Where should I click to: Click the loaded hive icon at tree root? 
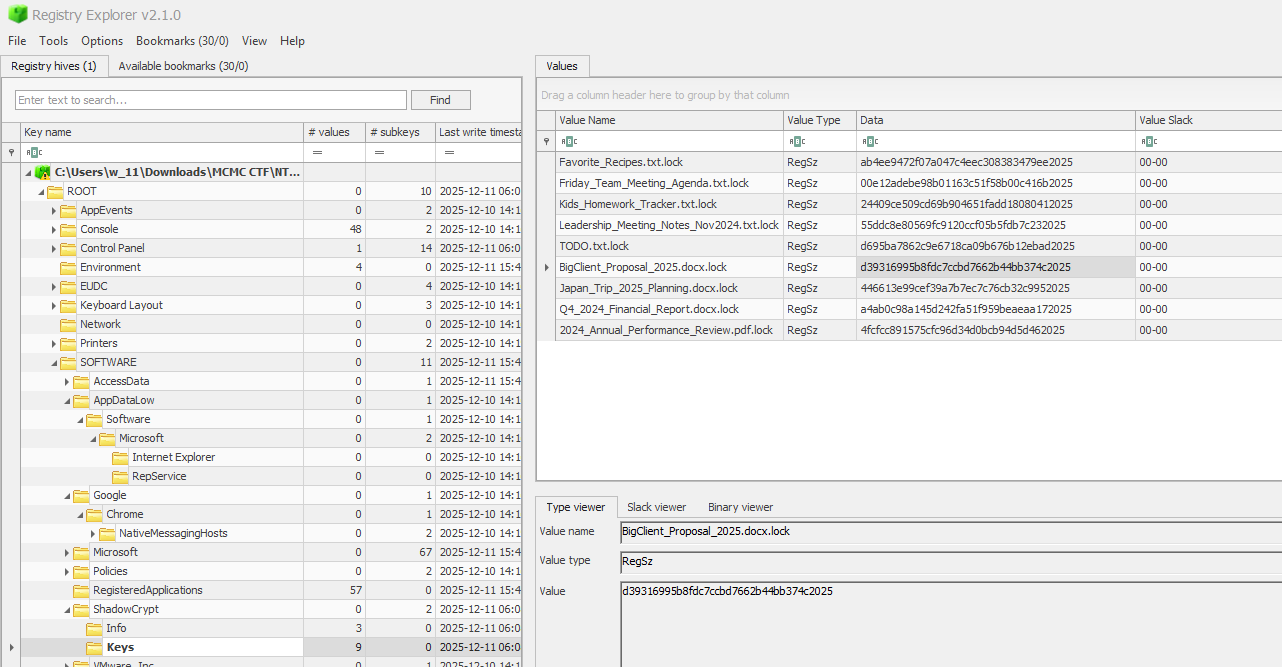(x=43, y=172)
